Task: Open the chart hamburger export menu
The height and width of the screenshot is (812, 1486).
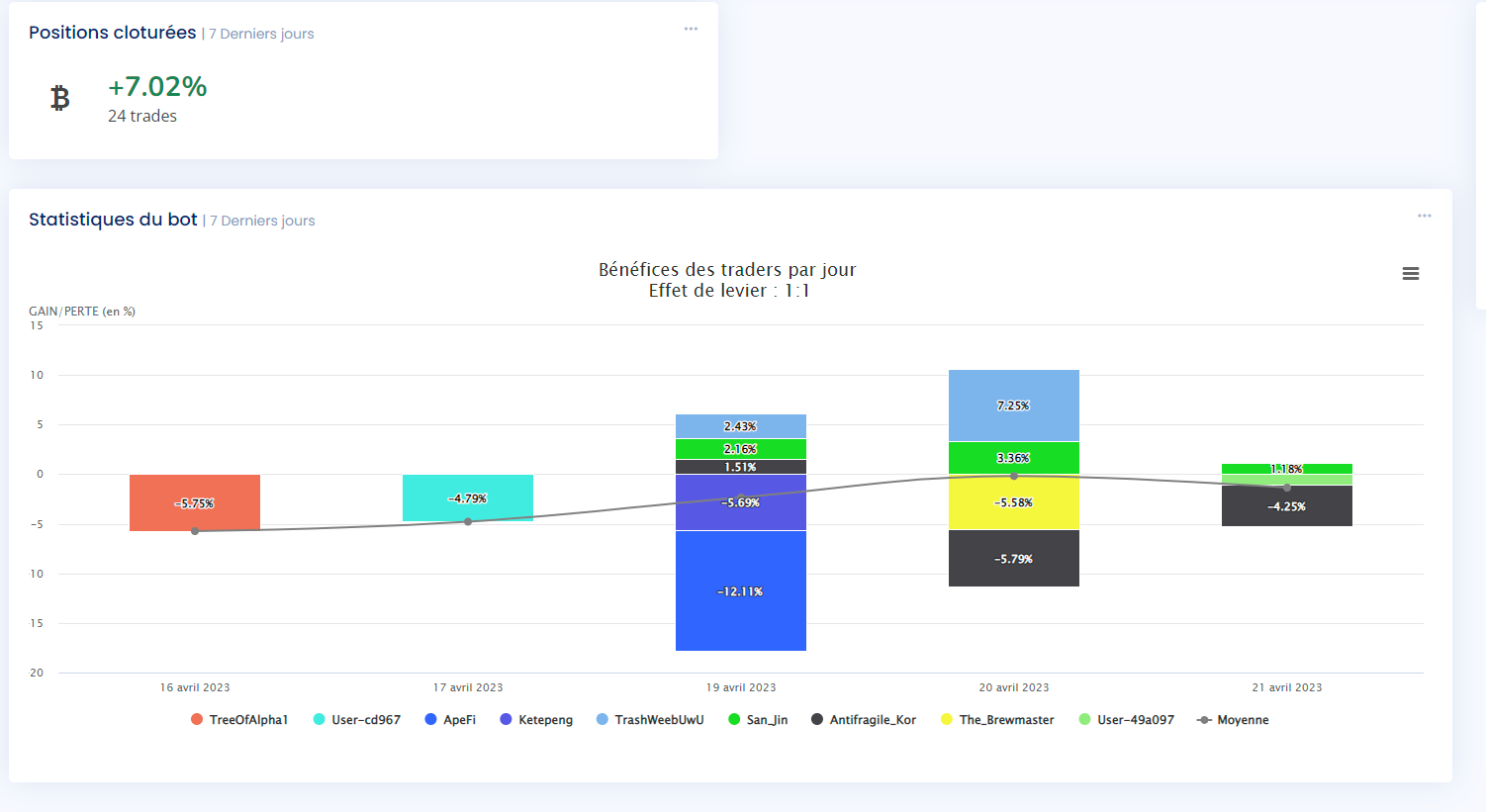Action: tap(1411, 274)
